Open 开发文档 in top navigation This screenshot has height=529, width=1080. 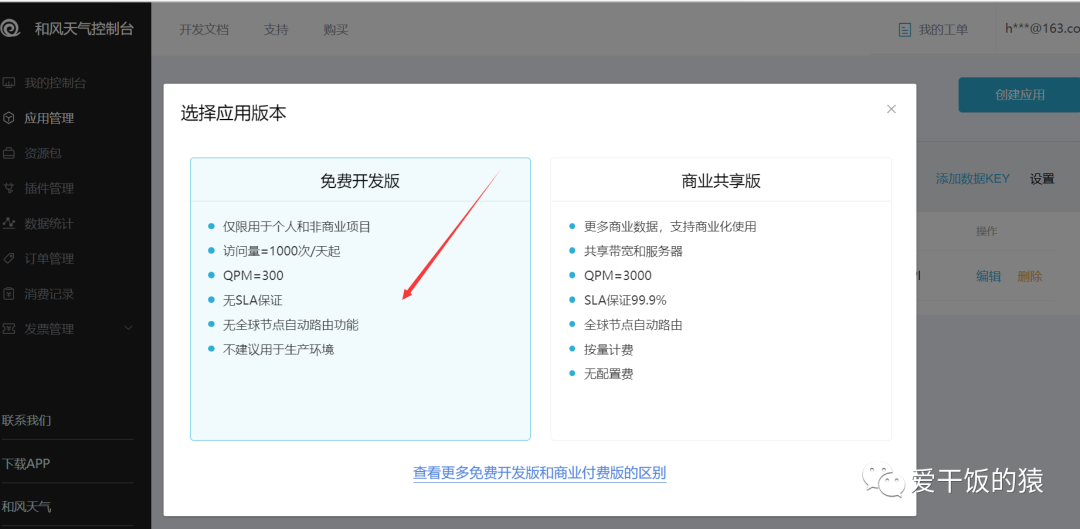[x=204, y=30]
